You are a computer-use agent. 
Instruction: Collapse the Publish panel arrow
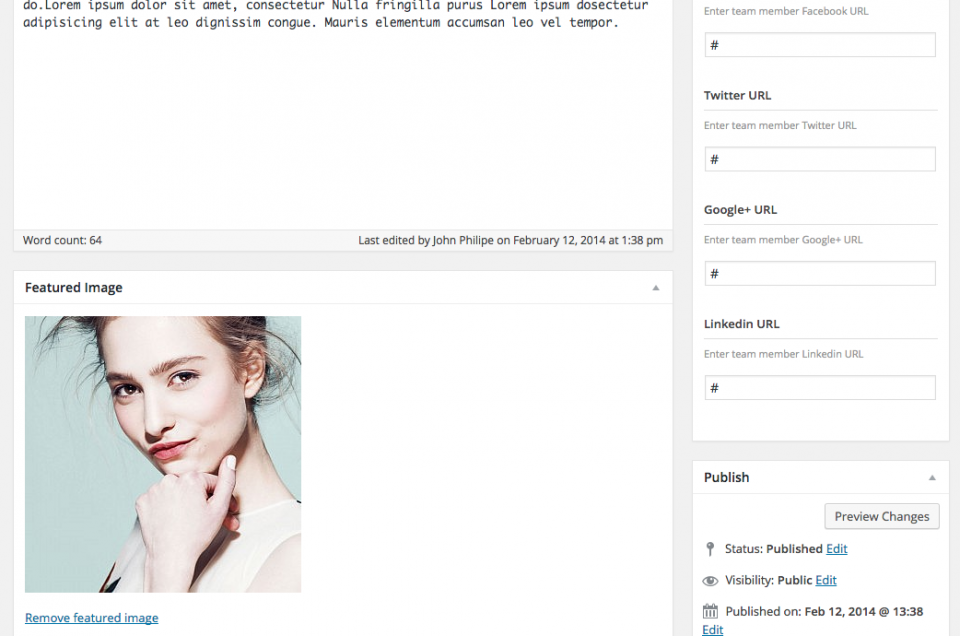(932, 477)
